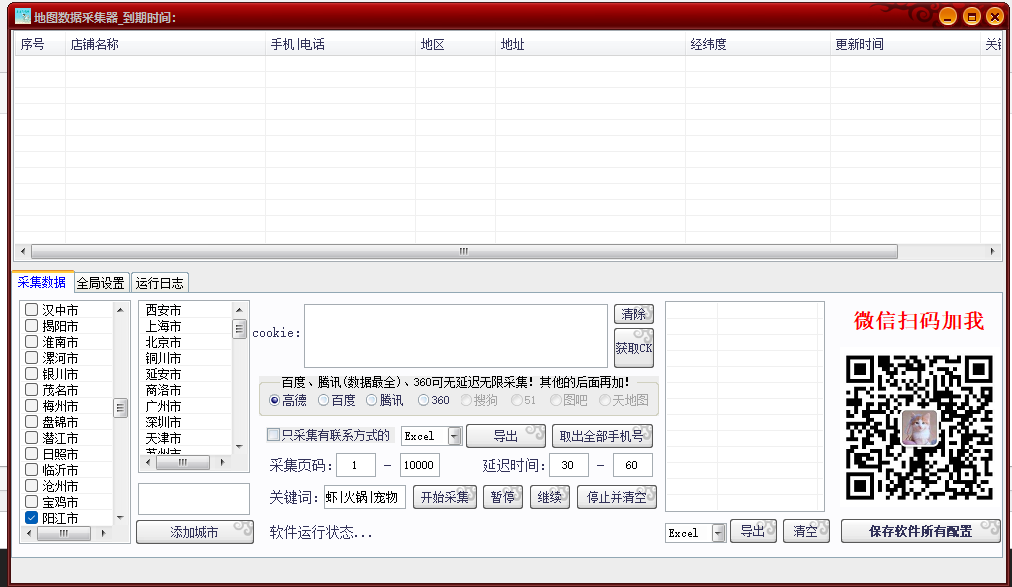The width and height of the screenshot is (1012, 587).
Task: Minimize the map data collector window
Action: (x=948, y=17)
